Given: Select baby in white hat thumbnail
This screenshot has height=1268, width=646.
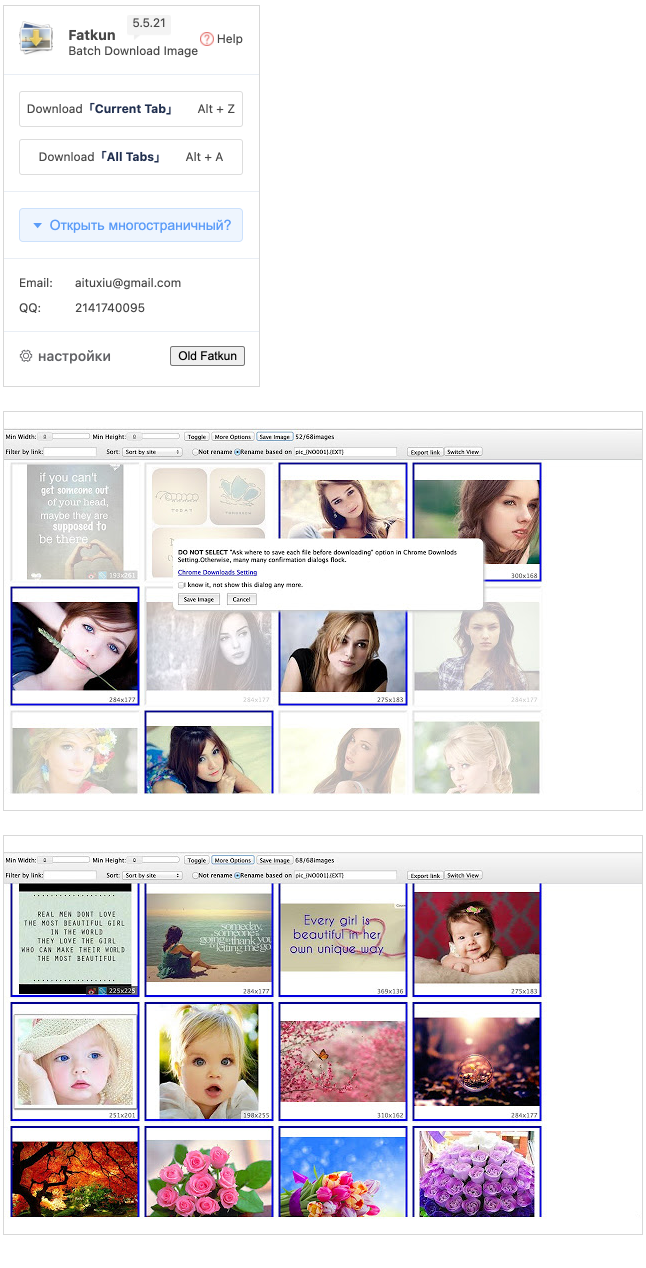Looking at the screenshot, I should [x=75, y=1062].
